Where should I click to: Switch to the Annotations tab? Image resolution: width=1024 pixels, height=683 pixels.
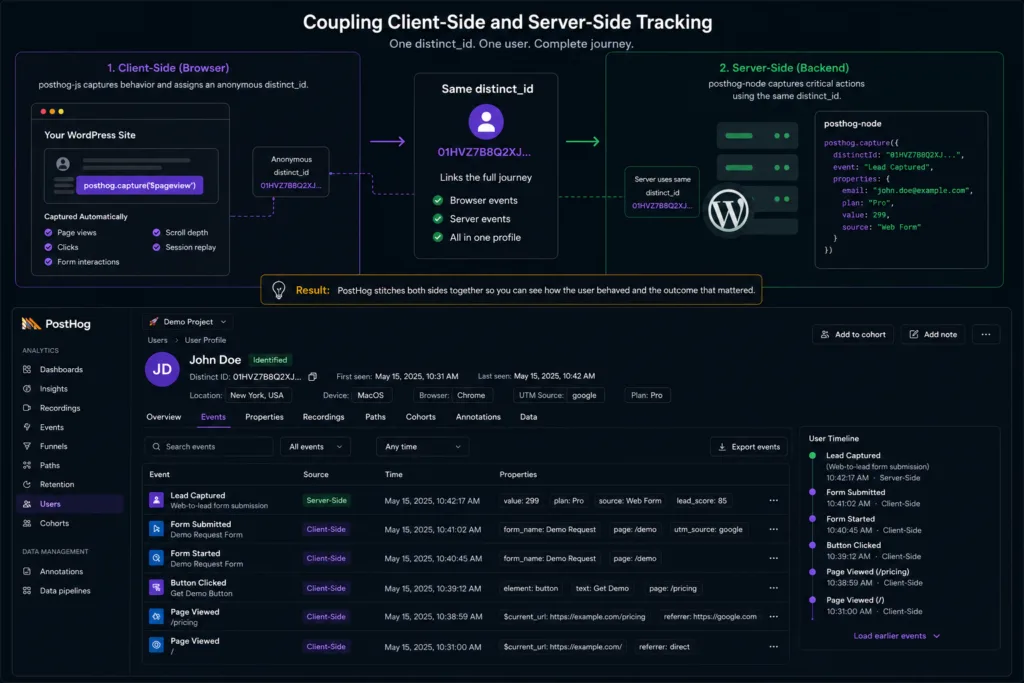coord(478,417)
